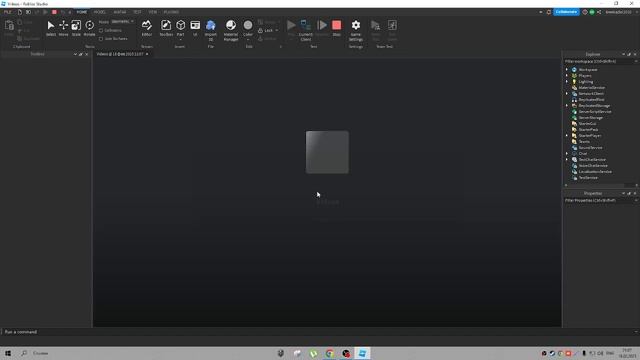Click the Lock tool

(266, 31)
